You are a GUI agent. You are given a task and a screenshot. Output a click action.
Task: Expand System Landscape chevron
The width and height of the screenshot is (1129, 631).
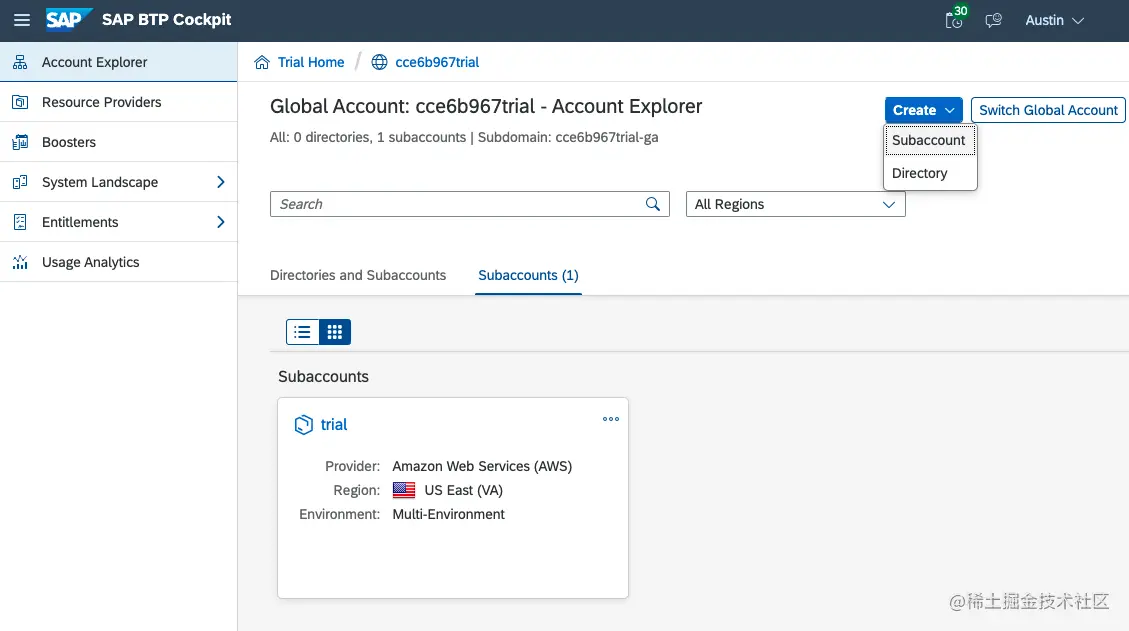tap(220, 182)
